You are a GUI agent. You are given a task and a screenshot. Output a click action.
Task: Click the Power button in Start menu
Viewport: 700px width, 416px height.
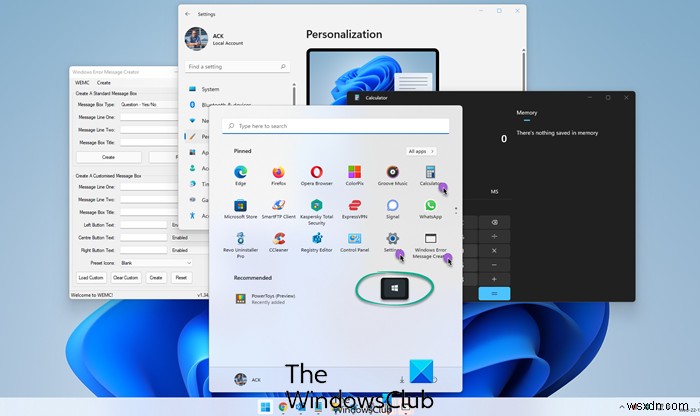pyautogui.click(x=434, y=380)
